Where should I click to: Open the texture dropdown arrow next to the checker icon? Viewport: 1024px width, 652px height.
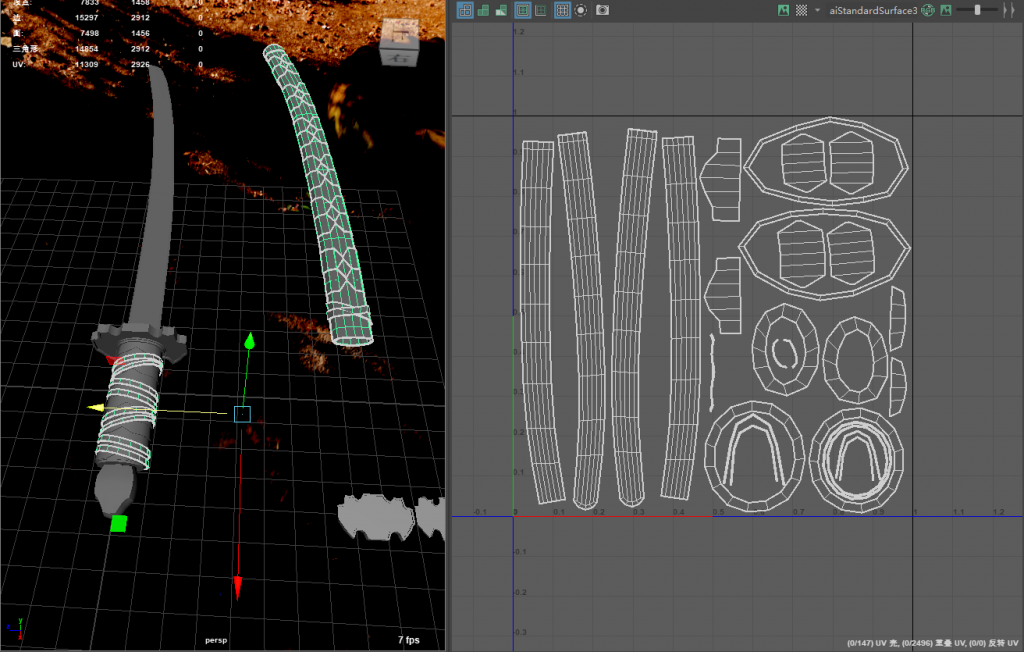tap(817, 10)
